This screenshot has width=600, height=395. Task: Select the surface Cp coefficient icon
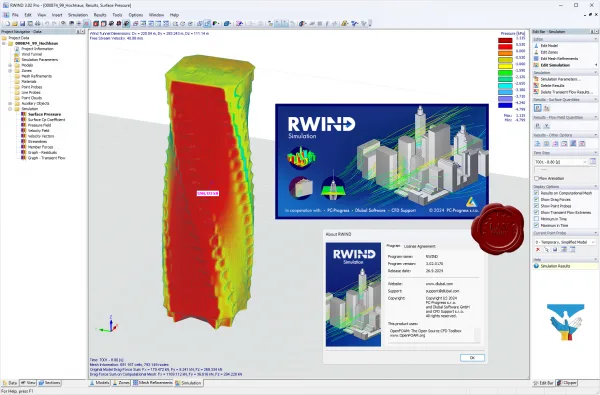[546, 108]
